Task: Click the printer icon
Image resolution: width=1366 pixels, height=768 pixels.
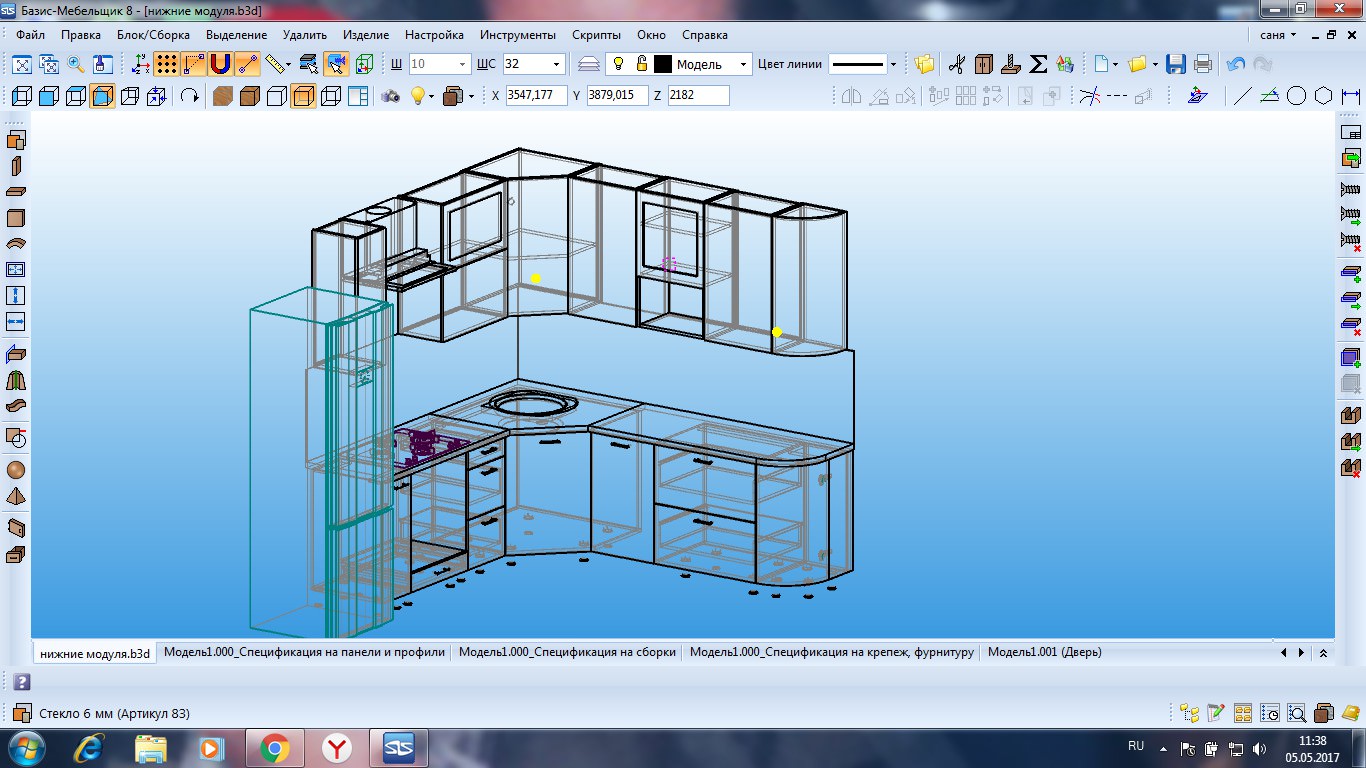Action: 1203,64
